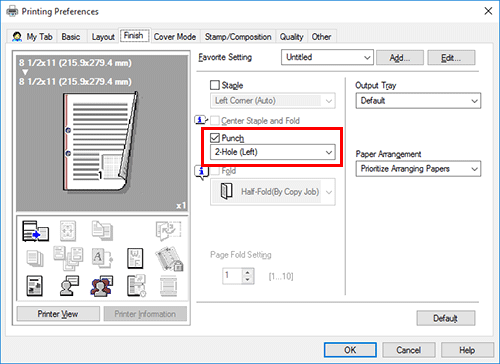Viewport: 500px width, 364px height.
Task: Open the Quality tab
Action: click(x=292, y=37)
